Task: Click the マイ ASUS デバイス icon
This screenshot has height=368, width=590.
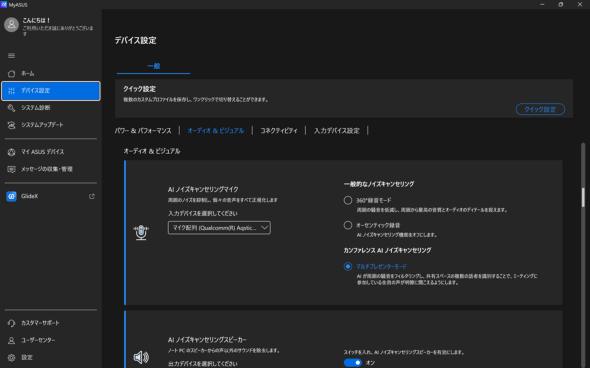Action: point(11,152)
